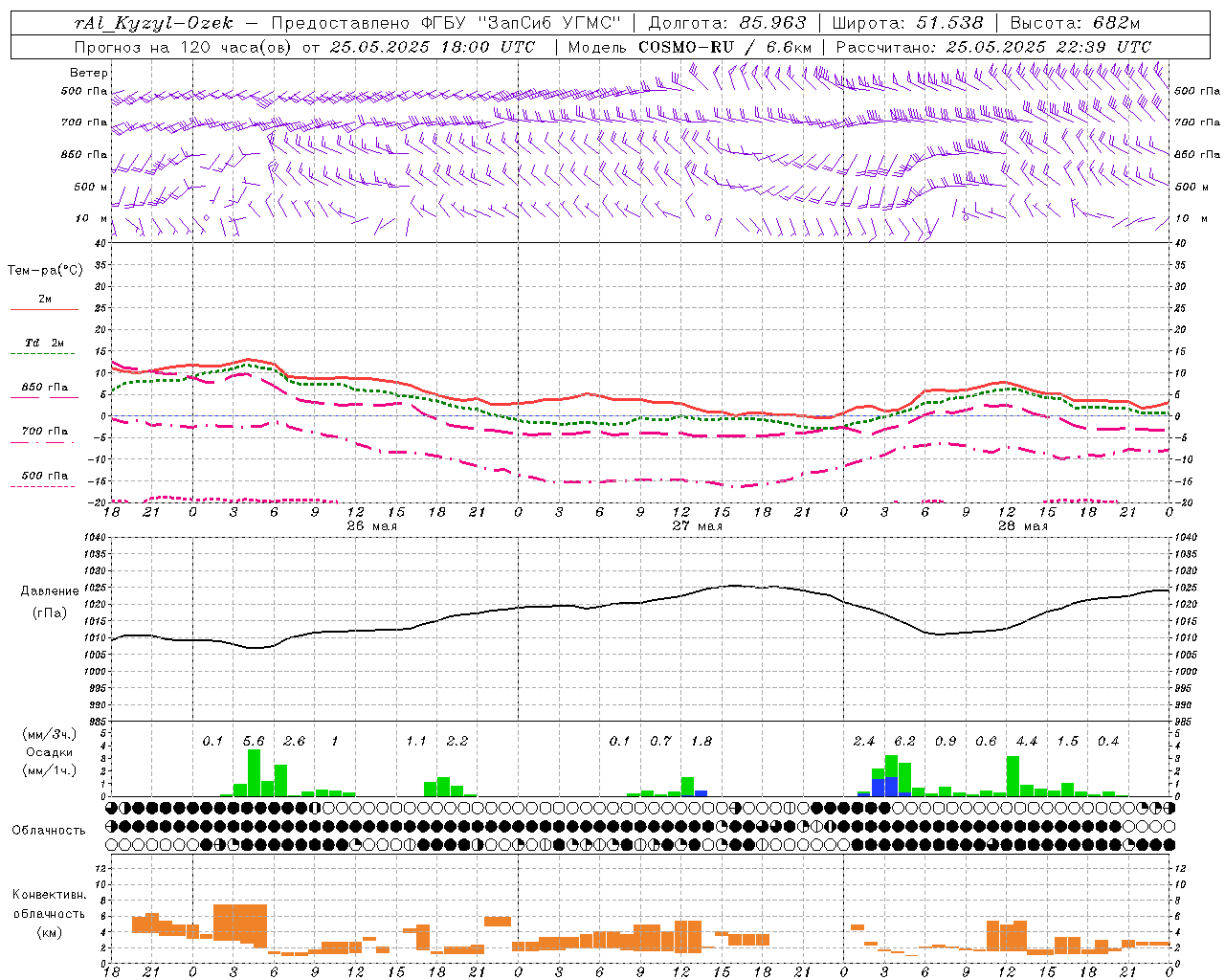Click the 2.4 precipitation total
1225x980 pixels.
click(864, 741)
